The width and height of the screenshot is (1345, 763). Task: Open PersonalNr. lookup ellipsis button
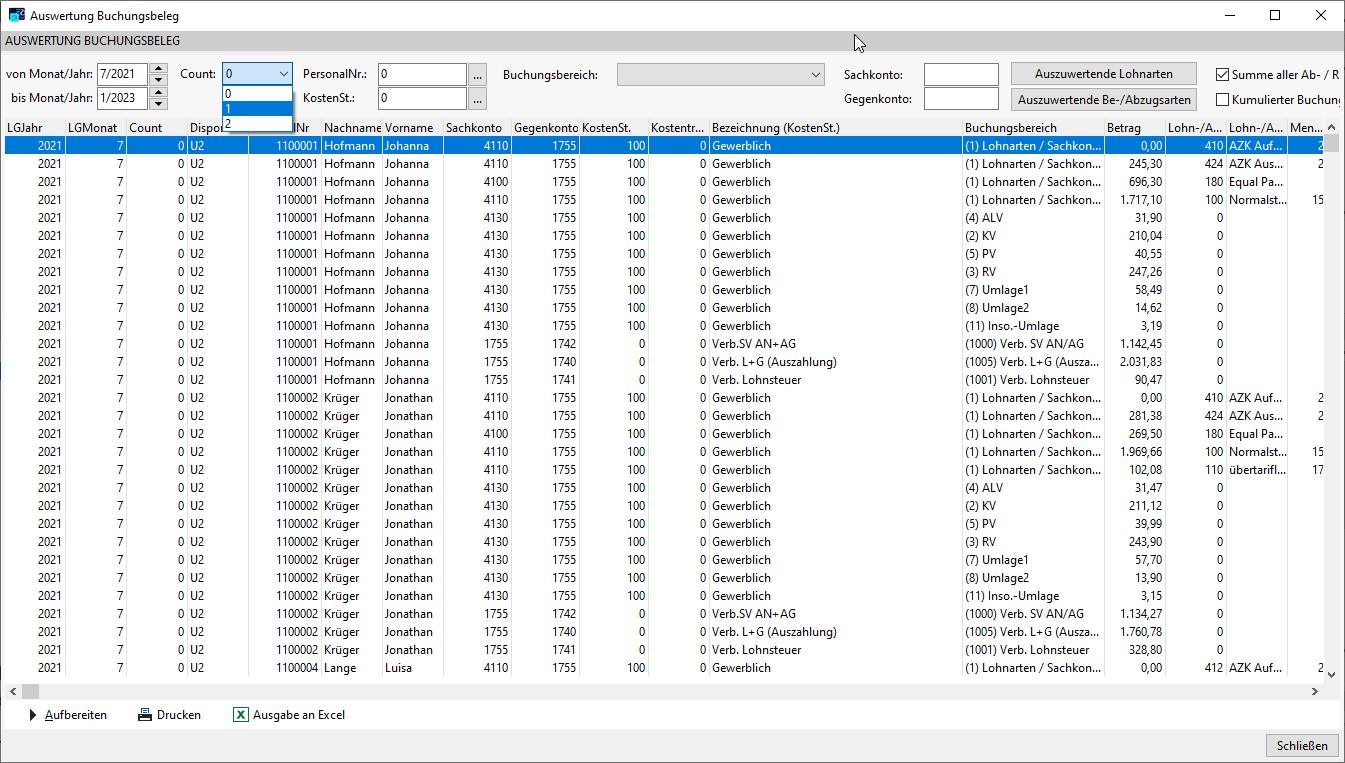tap(477, 74)
